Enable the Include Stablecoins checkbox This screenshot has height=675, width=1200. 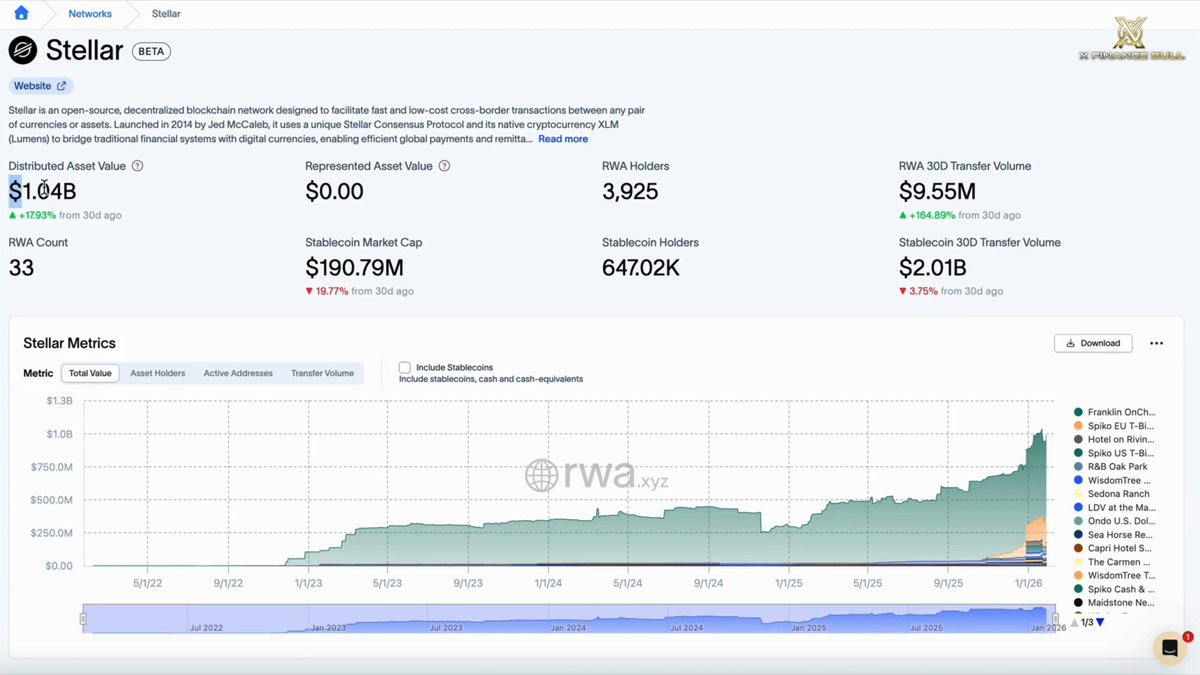[x=405, y=368]
